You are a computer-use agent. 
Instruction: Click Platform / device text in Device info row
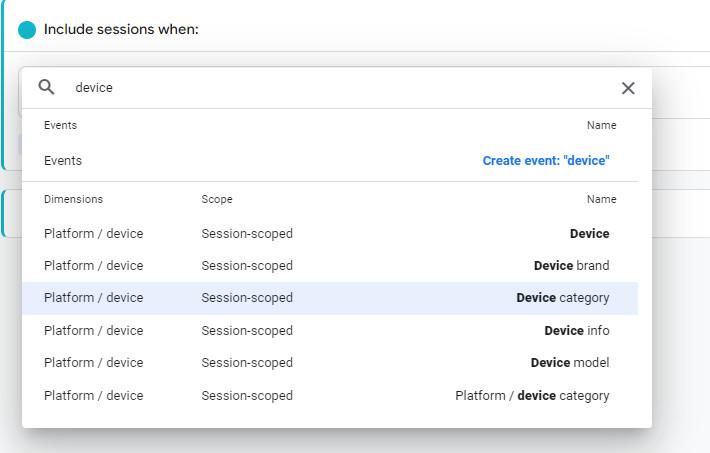tap(93, 331)
